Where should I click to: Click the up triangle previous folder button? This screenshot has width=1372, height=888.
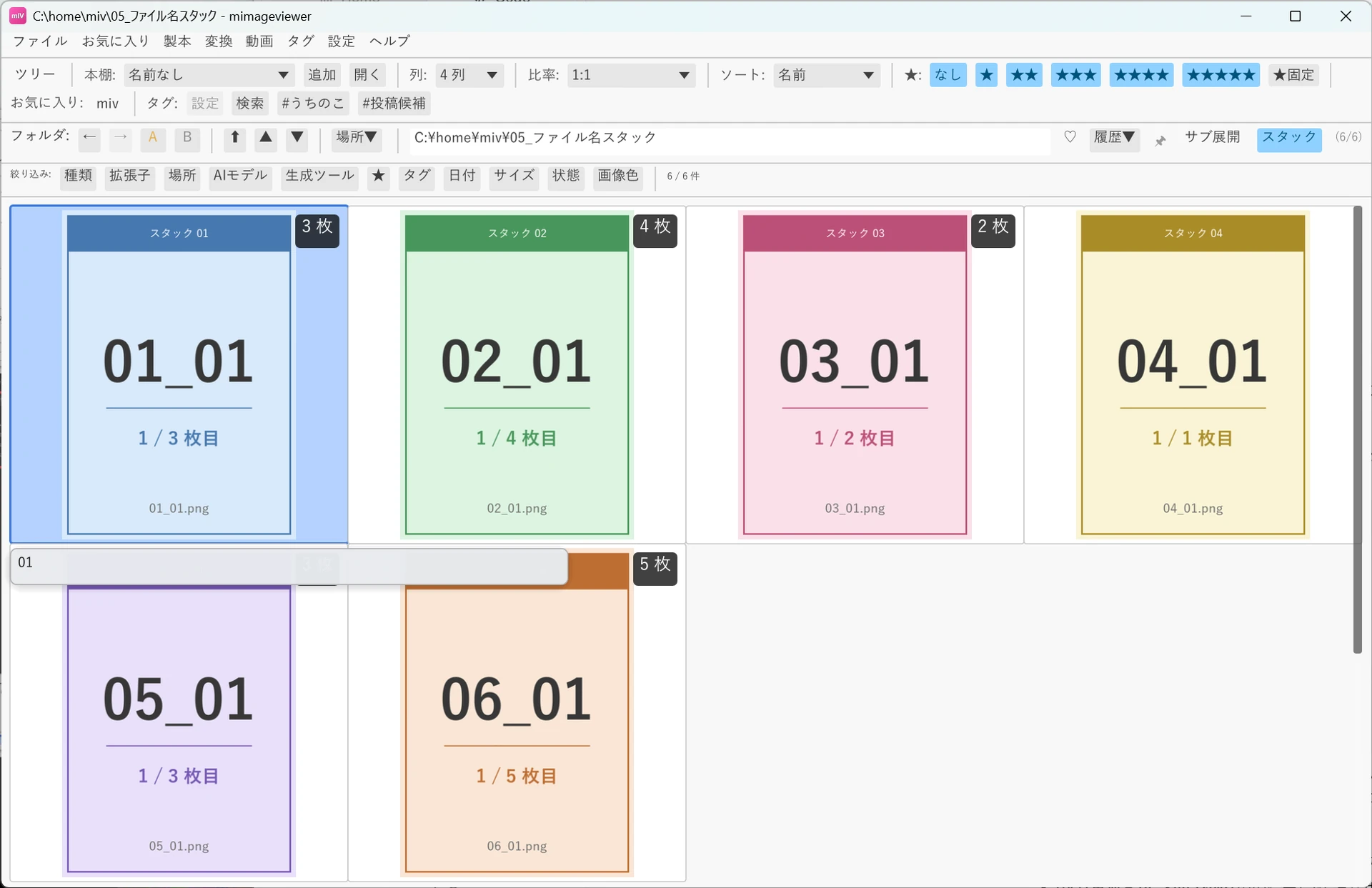point(266,138)
